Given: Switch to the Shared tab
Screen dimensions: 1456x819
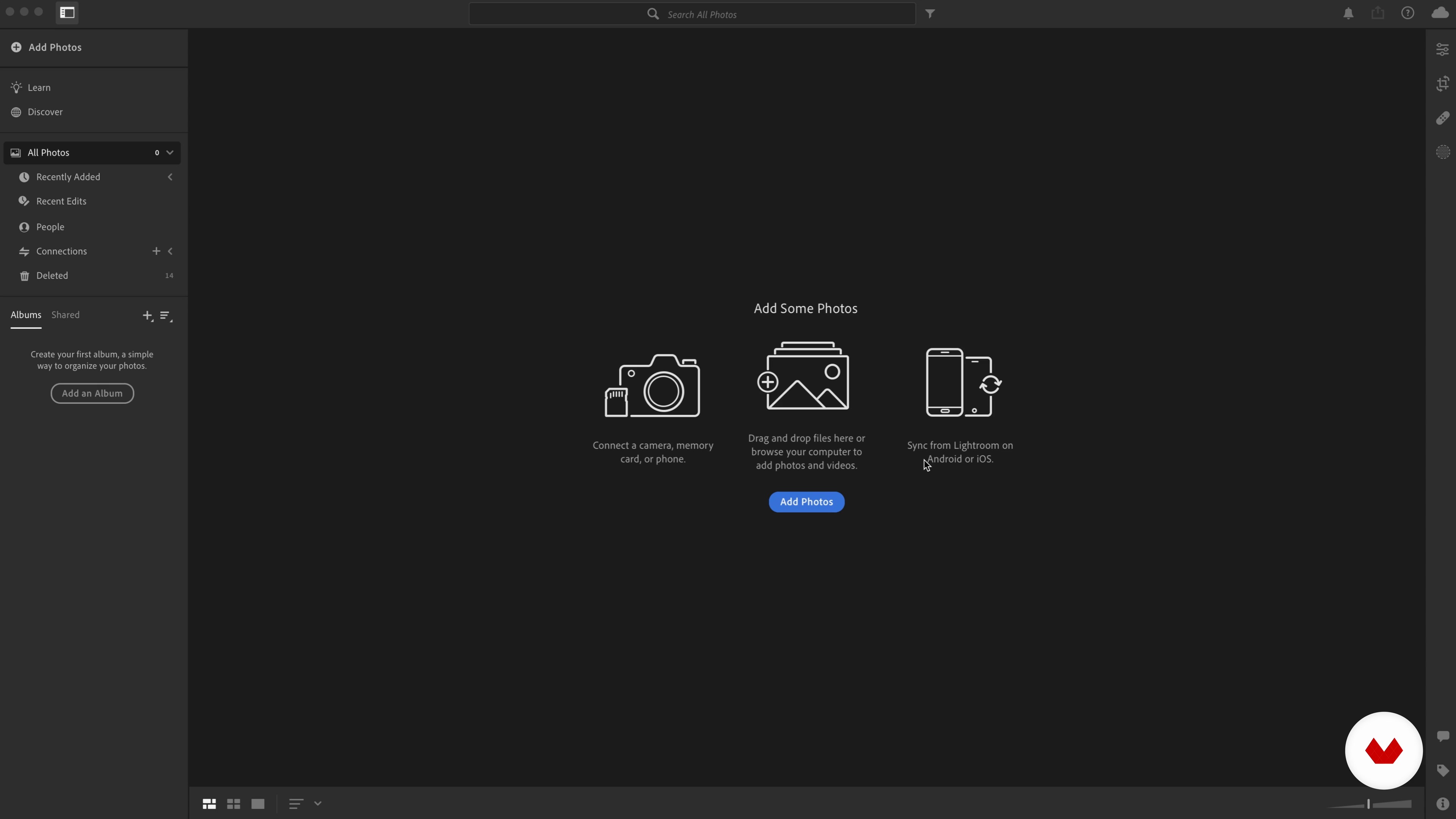Looking at the screenshot, I should click(x=66, y=315).
